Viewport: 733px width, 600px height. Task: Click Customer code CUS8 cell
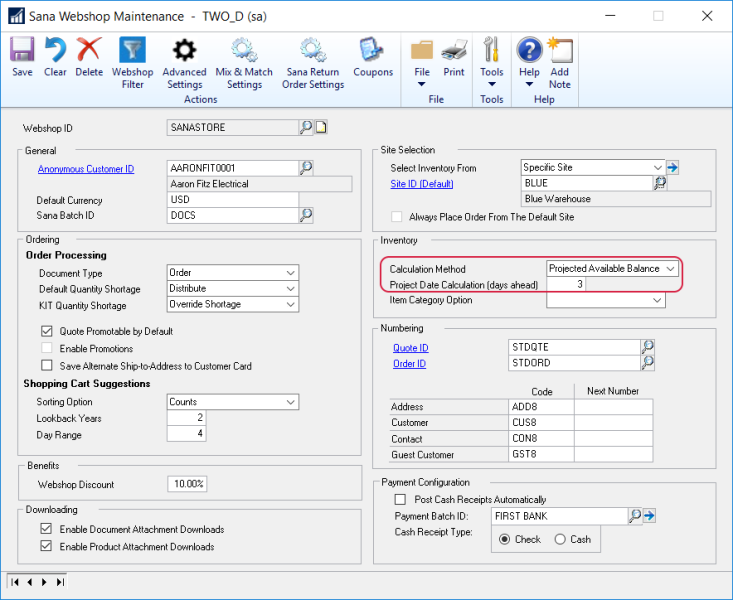tap(541, 423)
